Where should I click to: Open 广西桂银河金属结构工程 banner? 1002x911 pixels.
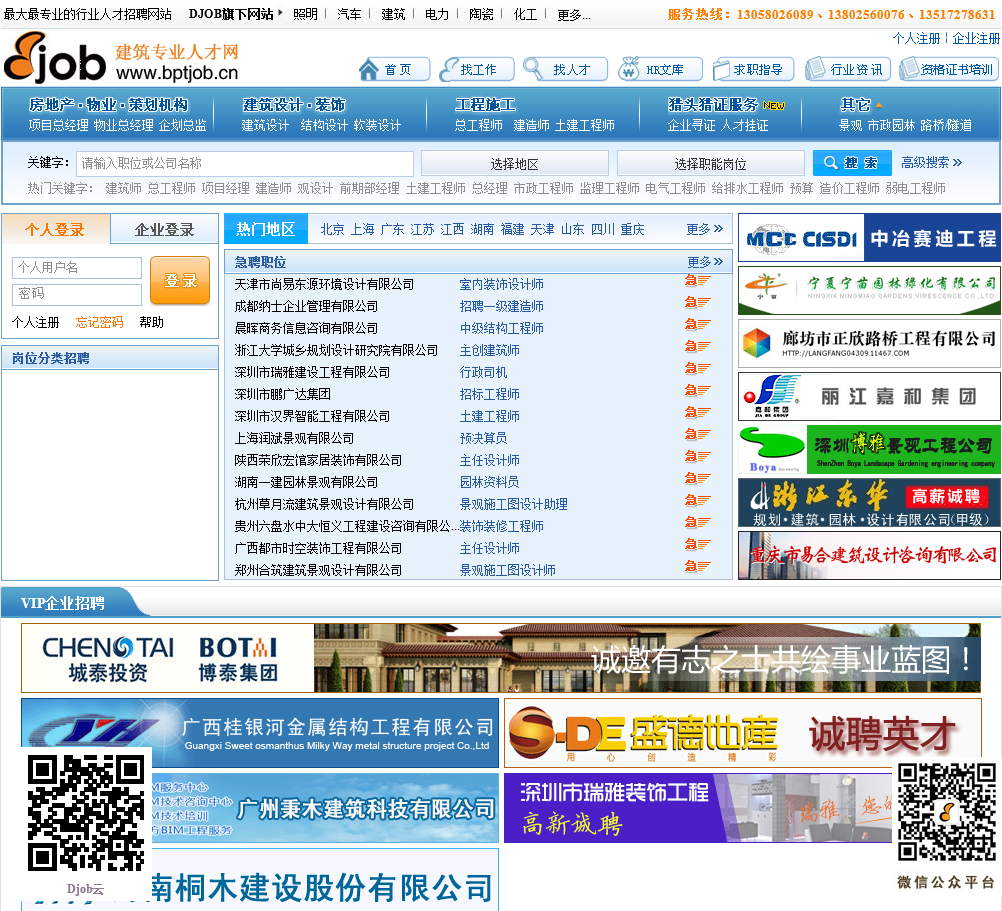point(260,733)
